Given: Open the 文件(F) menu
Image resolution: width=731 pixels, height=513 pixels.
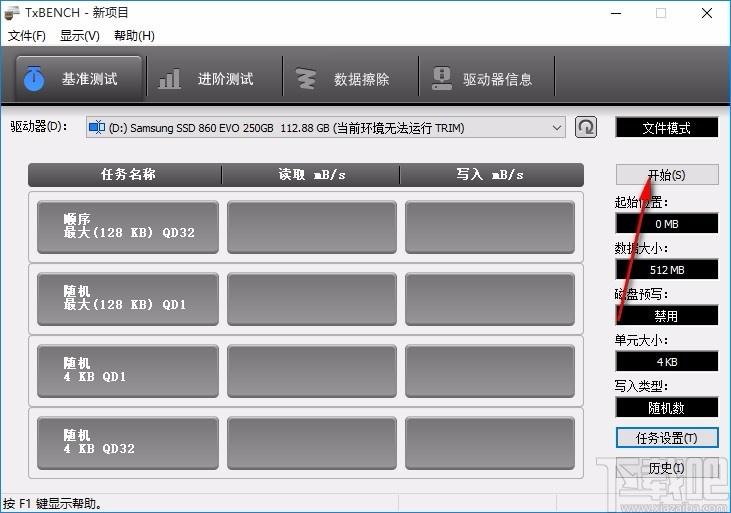Looking at the screenshot, I should click(x=27, y=36).
